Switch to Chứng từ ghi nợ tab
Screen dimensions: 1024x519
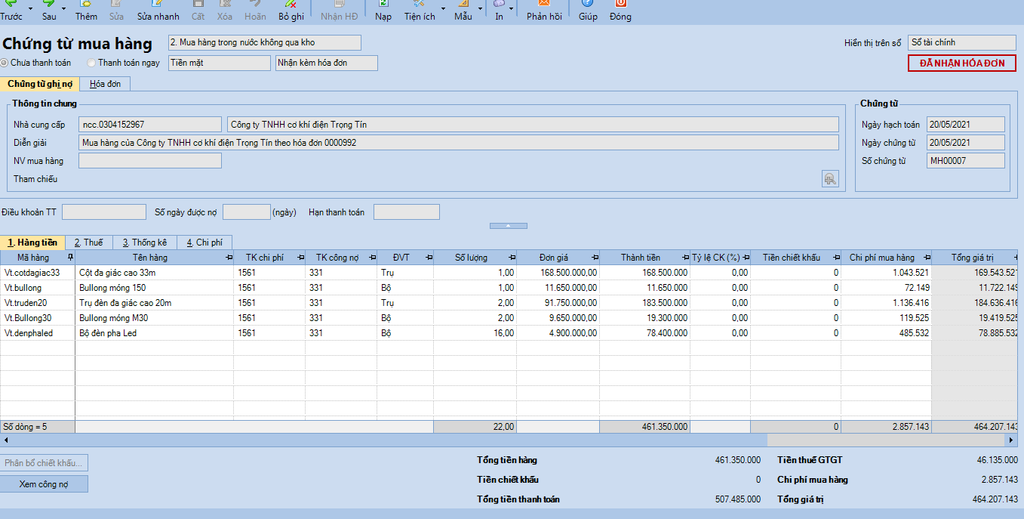[40, 84]
